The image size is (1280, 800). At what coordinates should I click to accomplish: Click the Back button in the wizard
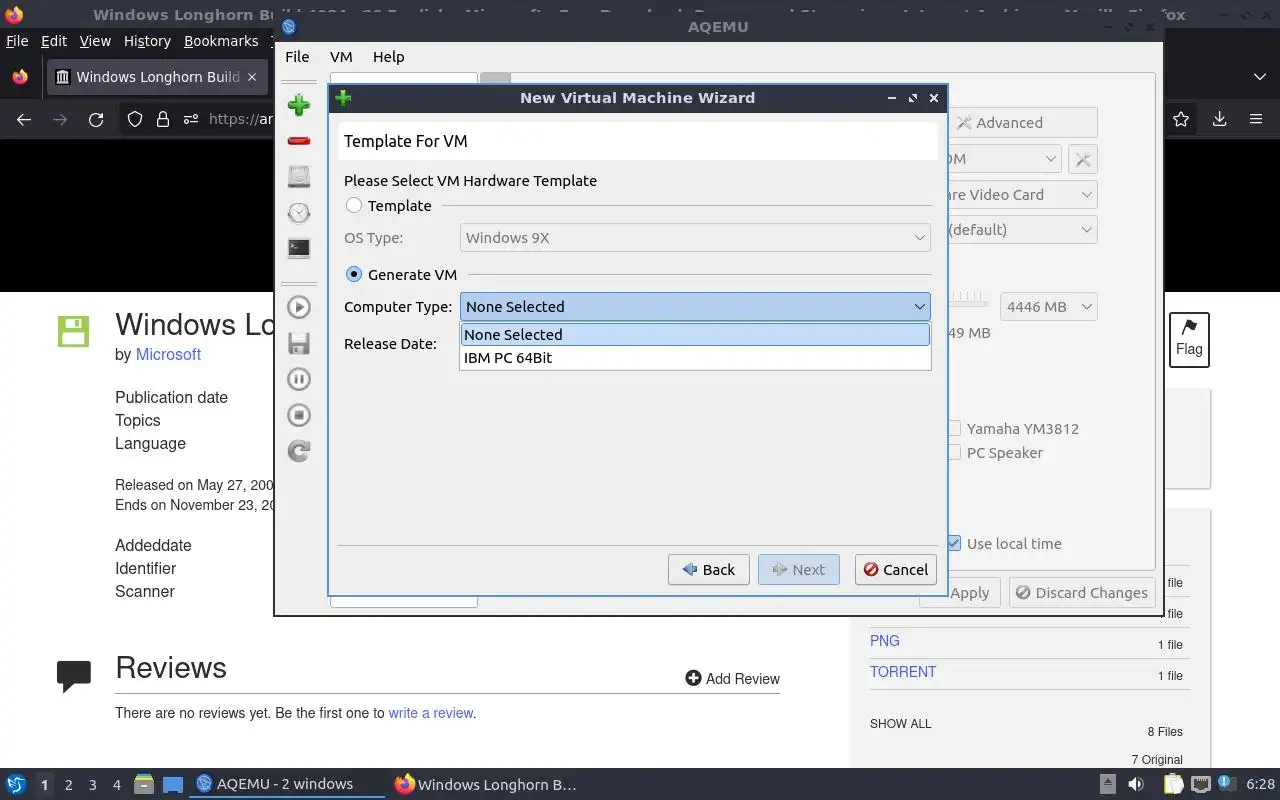708,569
